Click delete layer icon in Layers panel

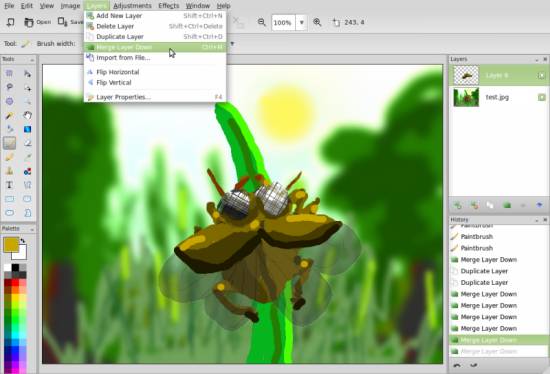pos(474,205)
